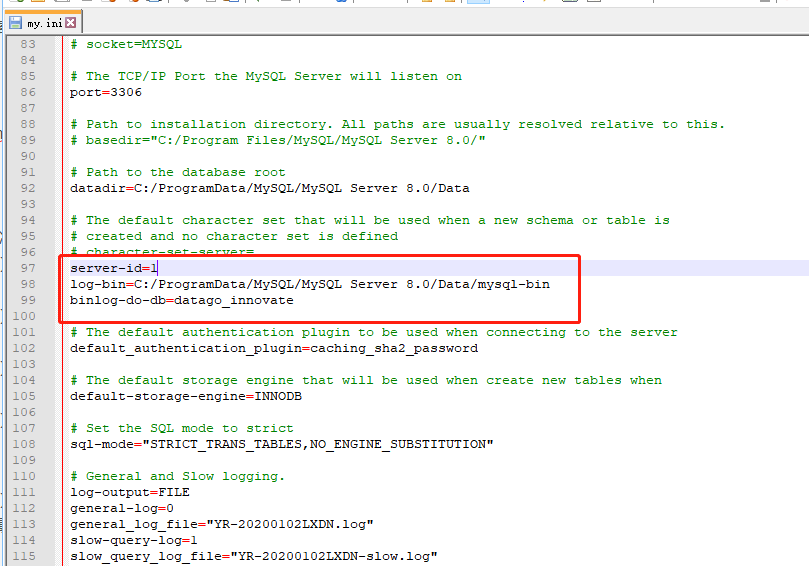809x566 pixels.
Task: Select the my.ini file tab
Action: (x=43, y=23)
